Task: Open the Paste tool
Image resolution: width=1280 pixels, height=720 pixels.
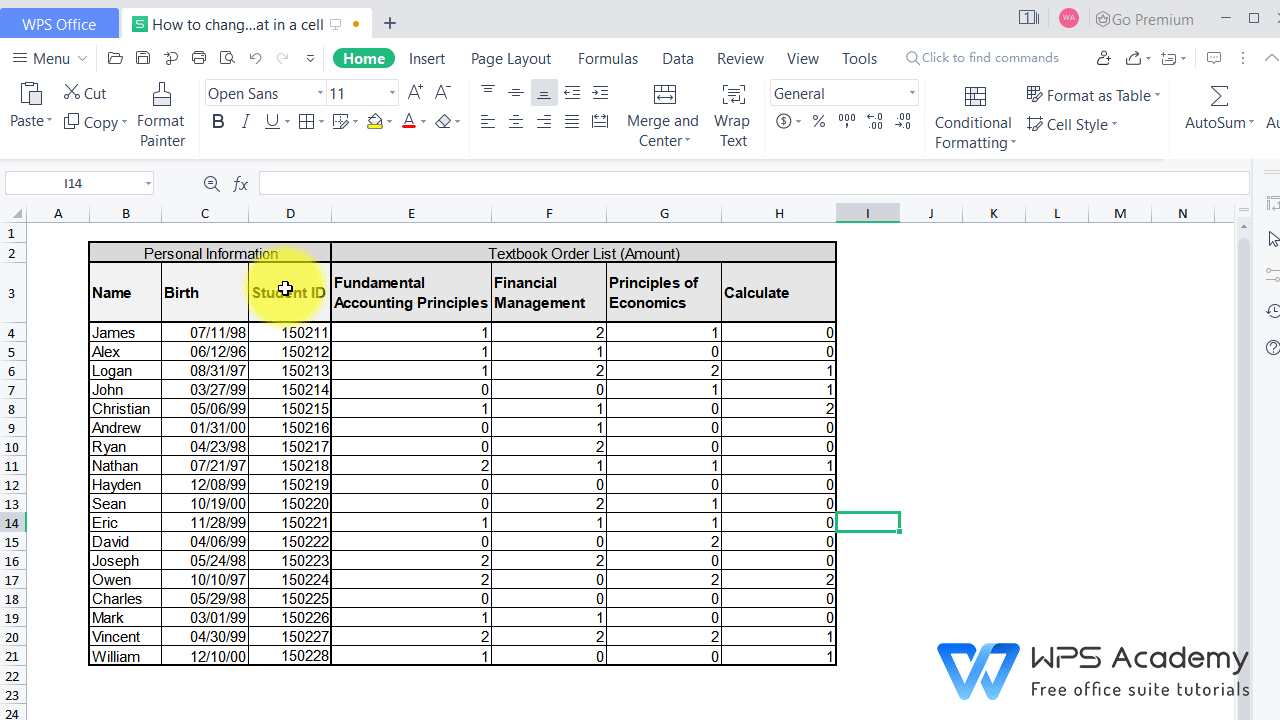Action: [x=30, y=105]
